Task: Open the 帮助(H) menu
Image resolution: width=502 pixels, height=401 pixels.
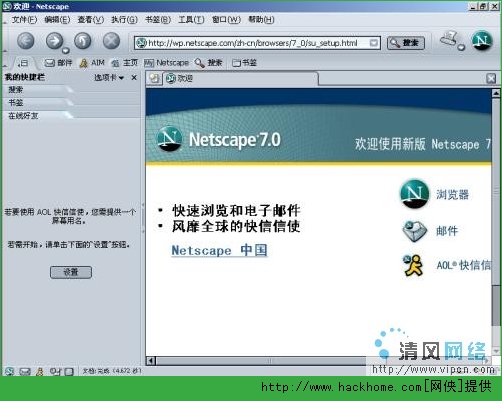Action: [x=261, y=20]
